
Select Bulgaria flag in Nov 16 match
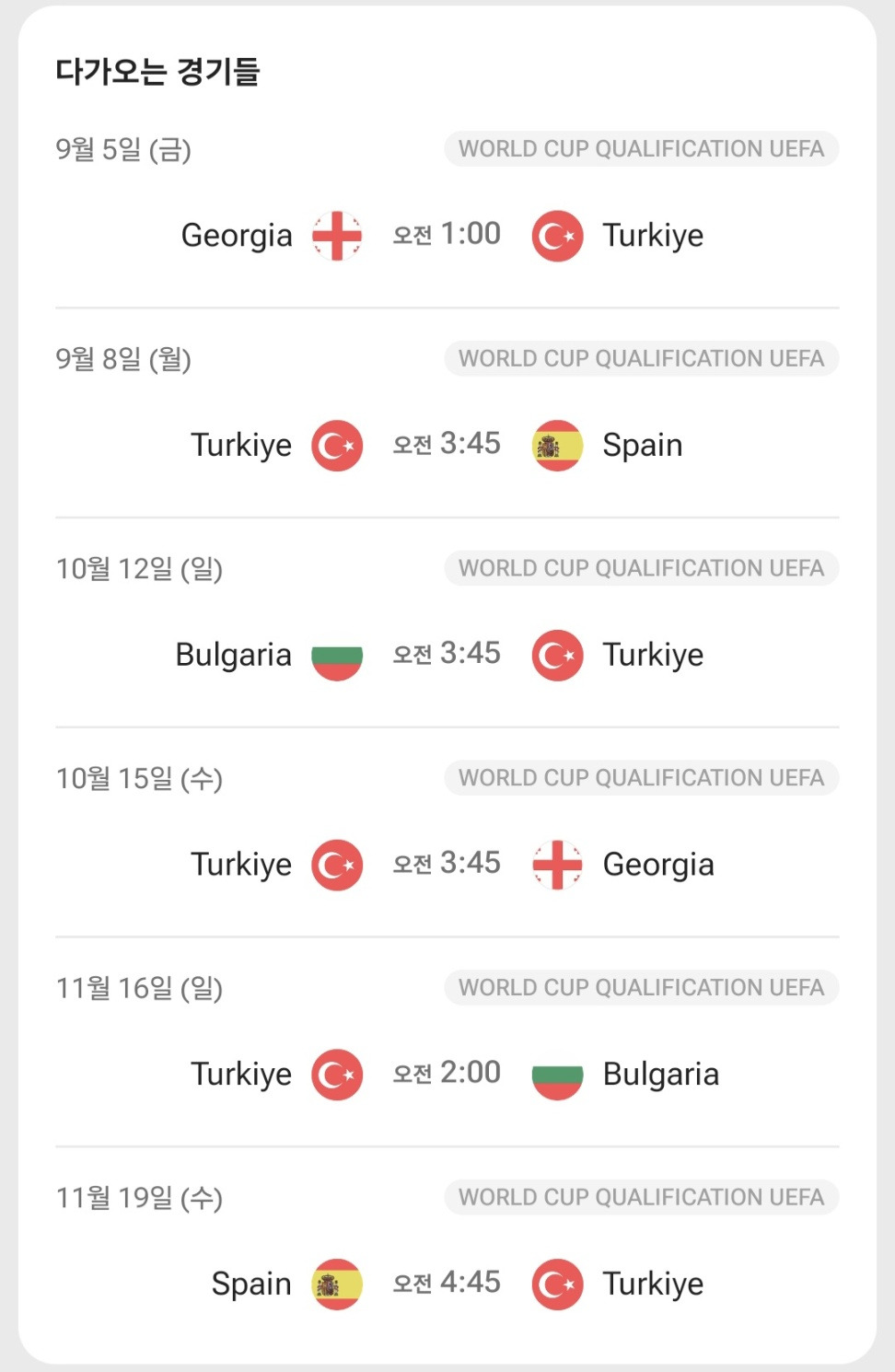click(557, 1076)
